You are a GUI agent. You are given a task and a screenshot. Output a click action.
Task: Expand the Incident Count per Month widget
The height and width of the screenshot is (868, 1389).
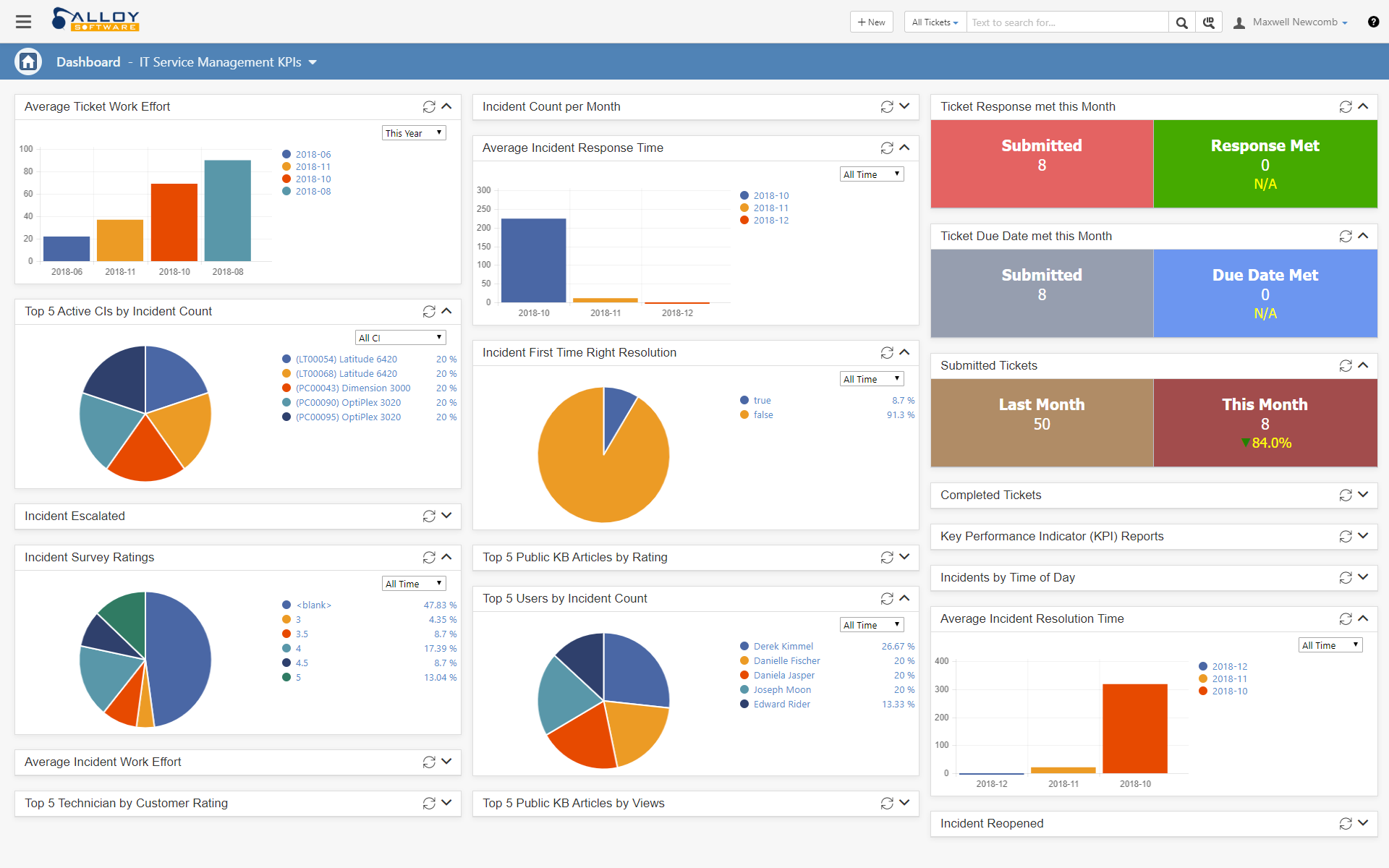[905, 106]
